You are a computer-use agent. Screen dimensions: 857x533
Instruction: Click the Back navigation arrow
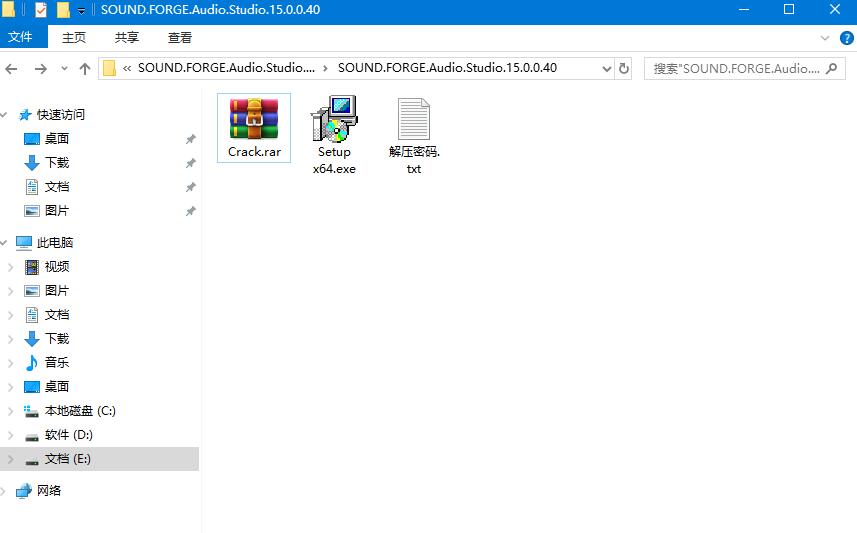coord(11,69)
